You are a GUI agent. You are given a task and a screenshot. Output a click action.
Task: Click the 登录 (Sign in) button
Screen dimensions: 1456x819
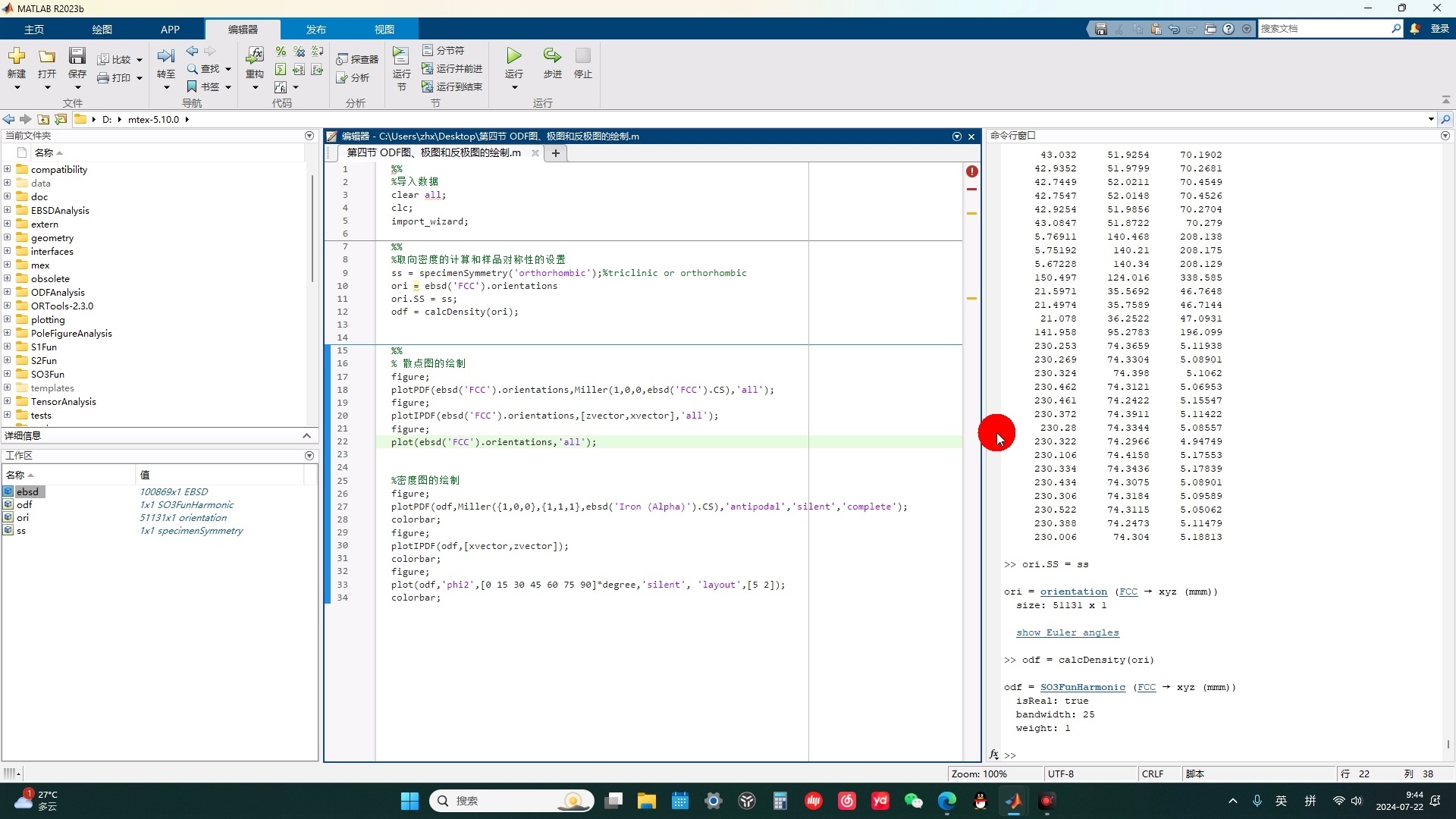pos(1439,29)
